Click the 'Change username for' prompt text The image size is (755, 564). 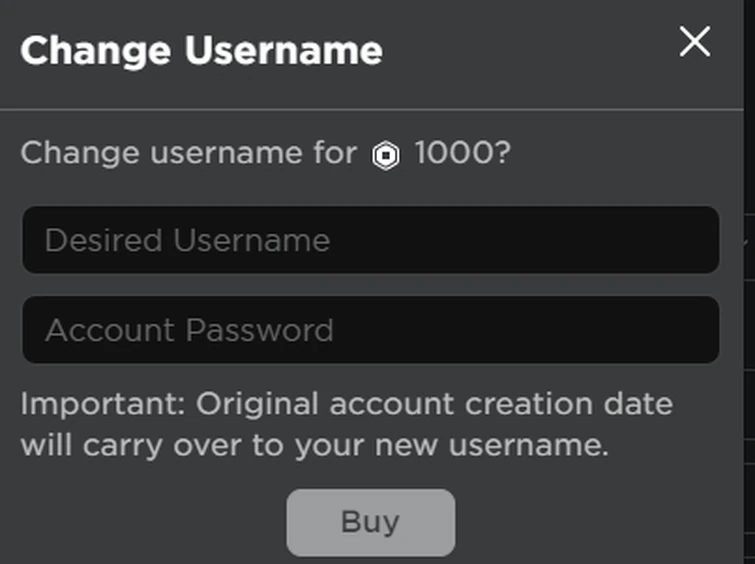tap(188, 154)
